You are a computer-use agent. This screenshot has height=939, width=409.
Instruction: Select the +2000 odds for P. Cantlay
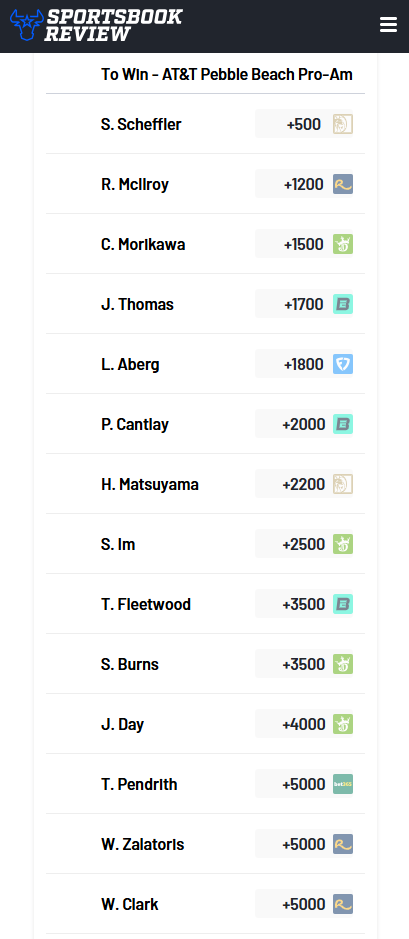pyautogui.click(x=304, y=424)
